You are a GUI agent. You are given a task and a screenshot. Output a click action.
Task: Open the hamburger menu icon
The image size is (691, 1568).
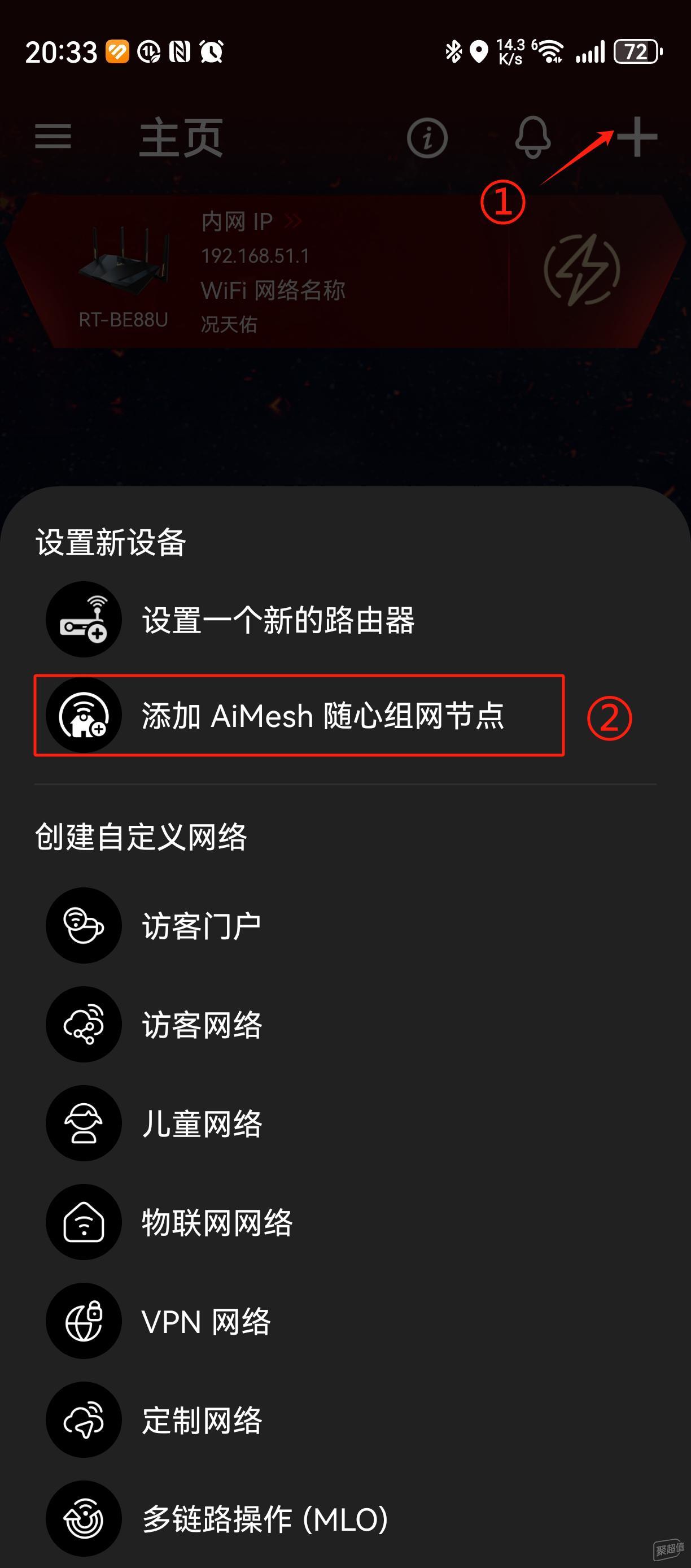point(53,136)
